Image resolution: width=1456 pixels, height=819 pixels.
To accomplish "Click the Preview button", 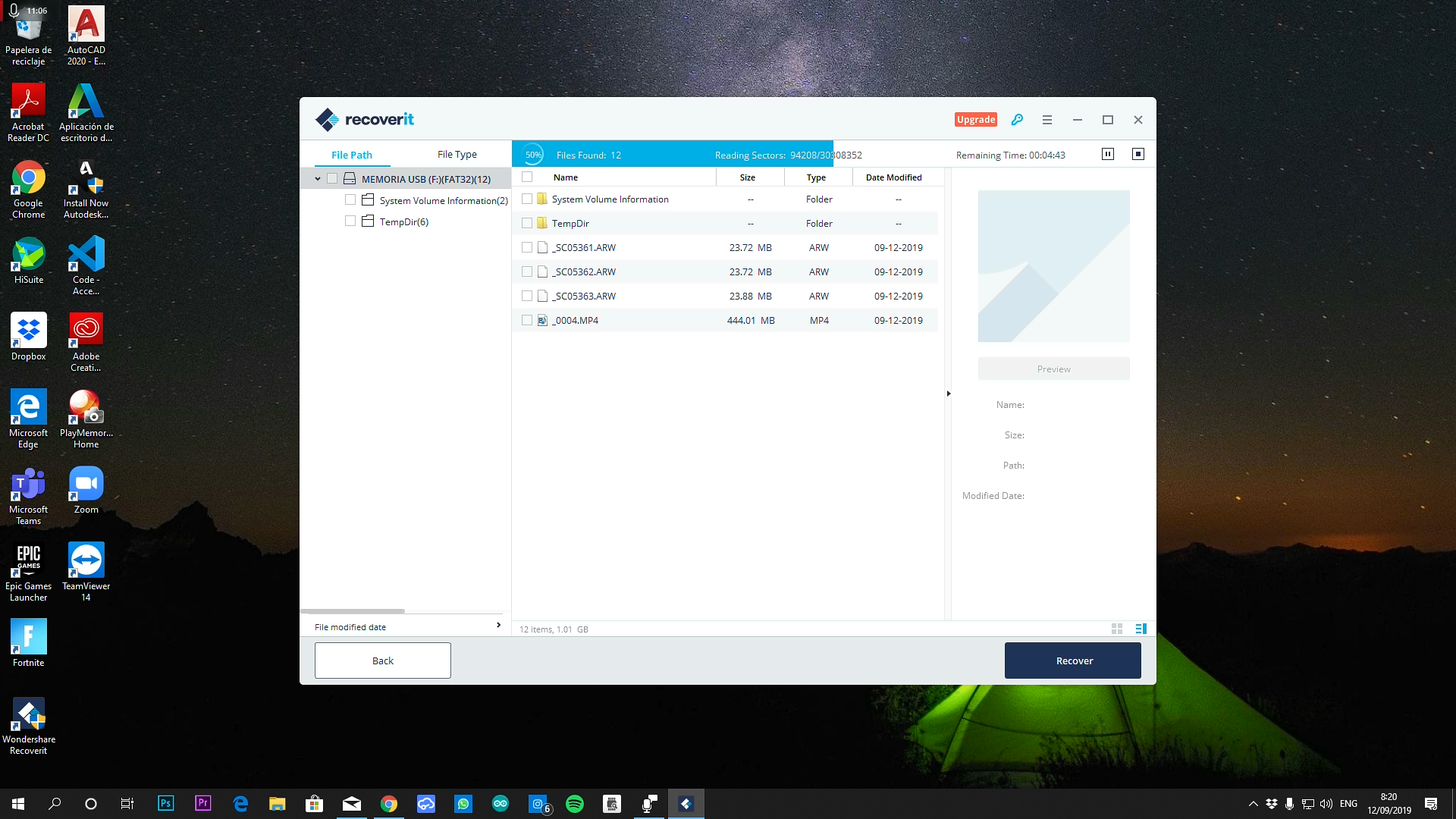I will [x=1054, y=369].
